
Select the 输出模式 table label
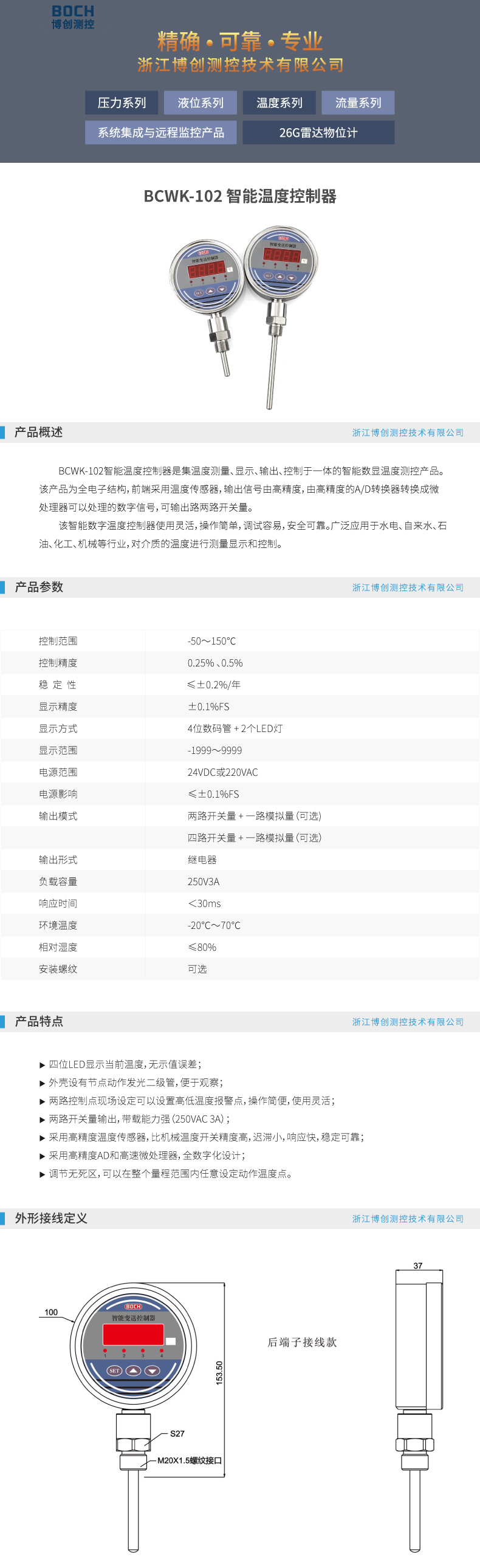[58, 817]
